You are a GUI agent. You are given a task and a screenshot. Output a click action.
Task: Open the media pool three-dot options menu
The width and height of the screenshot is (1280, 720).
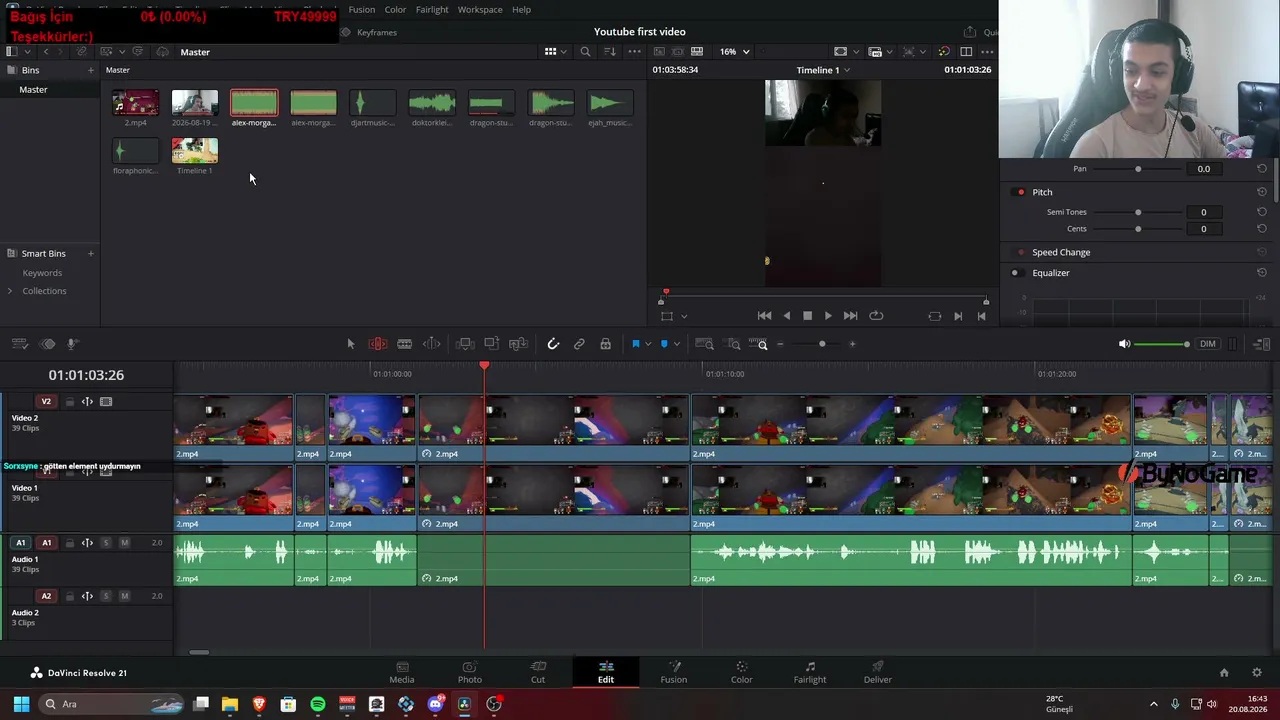634,52
